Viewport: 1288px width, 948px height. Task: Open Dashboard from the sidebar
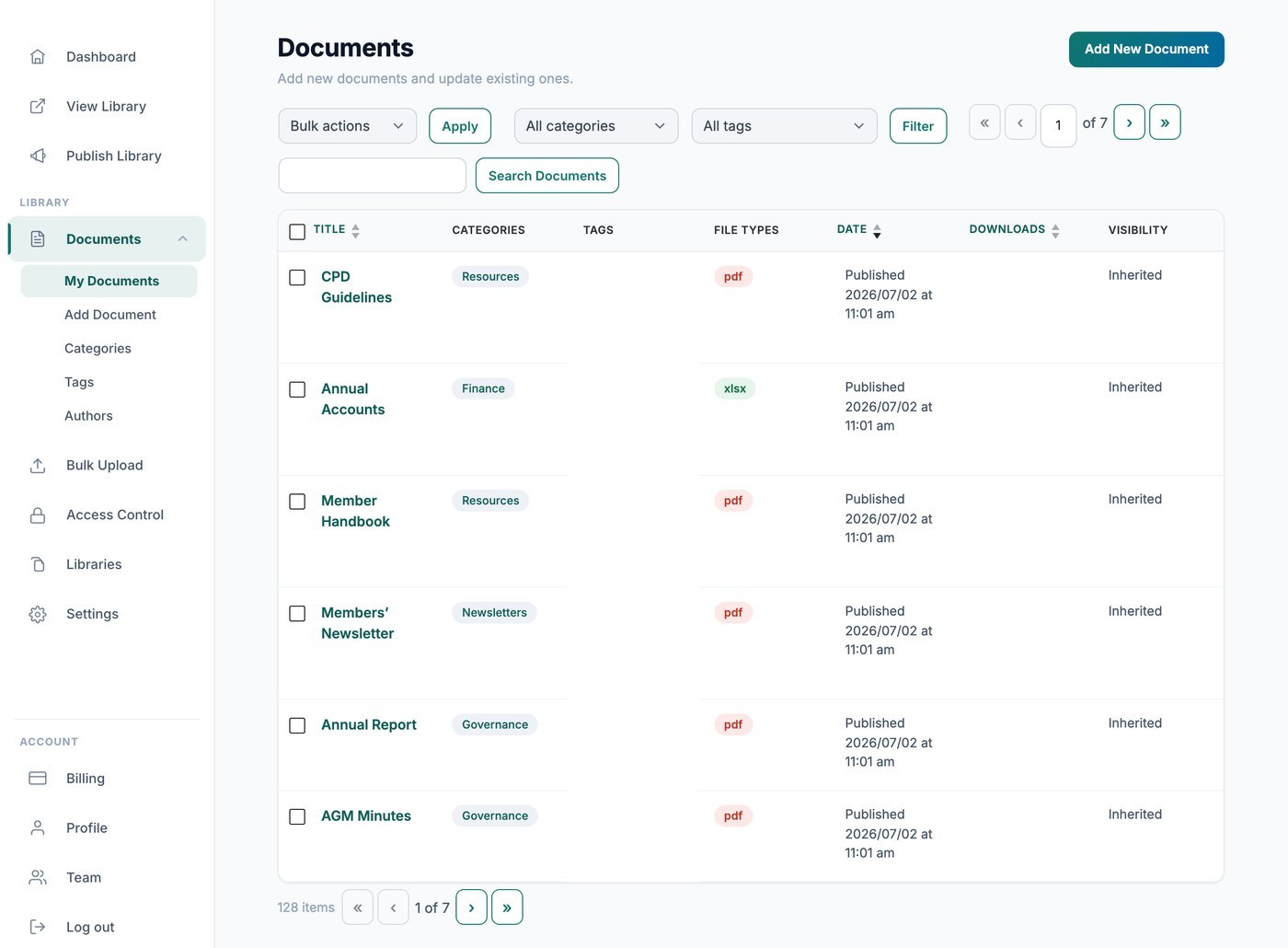point(101,57)
